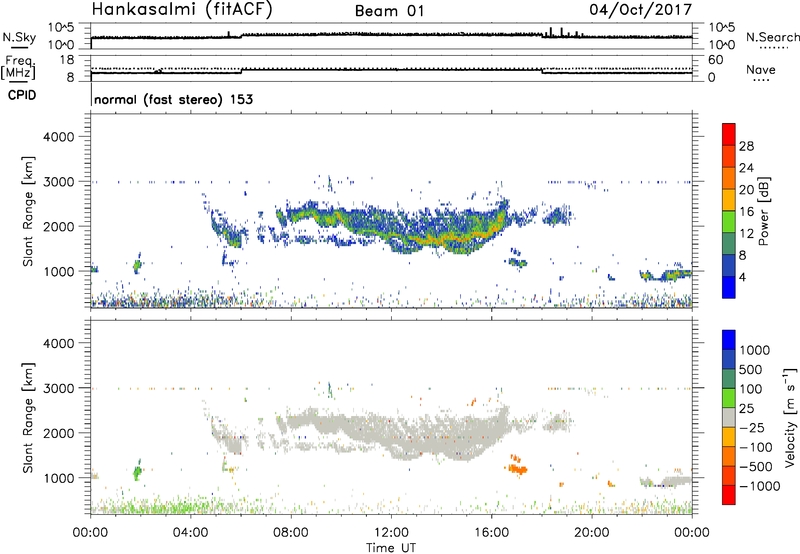Click the N.Search dotted legend label
The image size is (800, 554).
click(x=773, y=37)
